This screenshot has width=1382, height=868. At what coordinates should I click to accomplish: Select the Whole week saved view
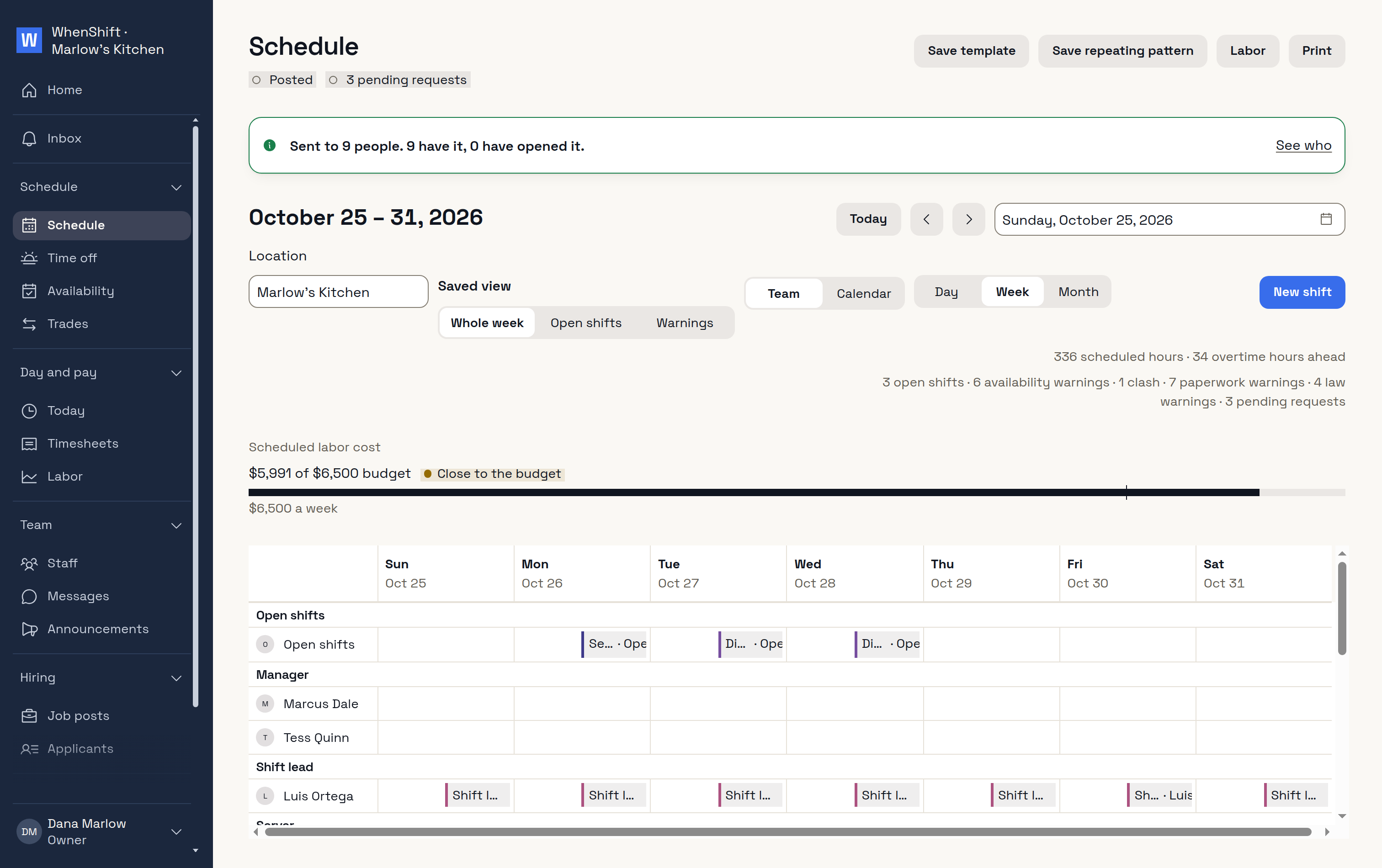487,323
